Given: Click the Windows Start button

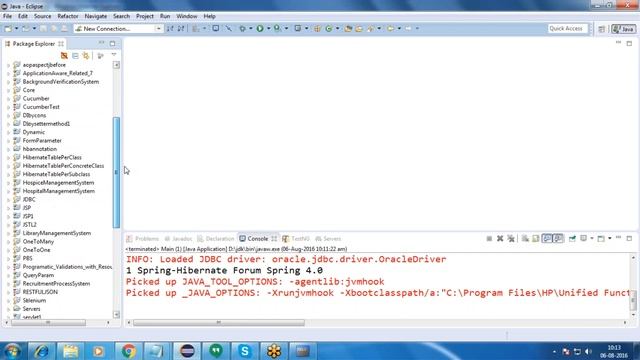Looking at the screenshot, I should 12,351.
